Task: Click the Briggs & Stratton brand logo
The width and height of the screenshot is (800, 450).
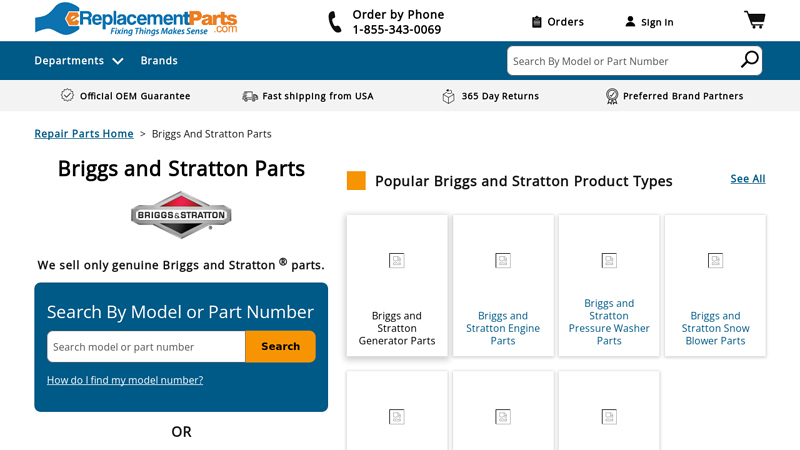Action: coord(181,215)
